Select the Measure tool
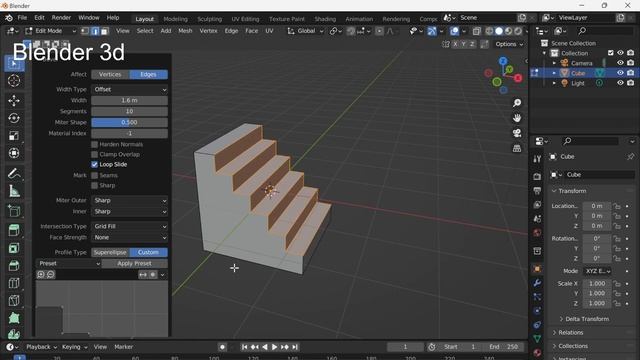 point(14,191)
